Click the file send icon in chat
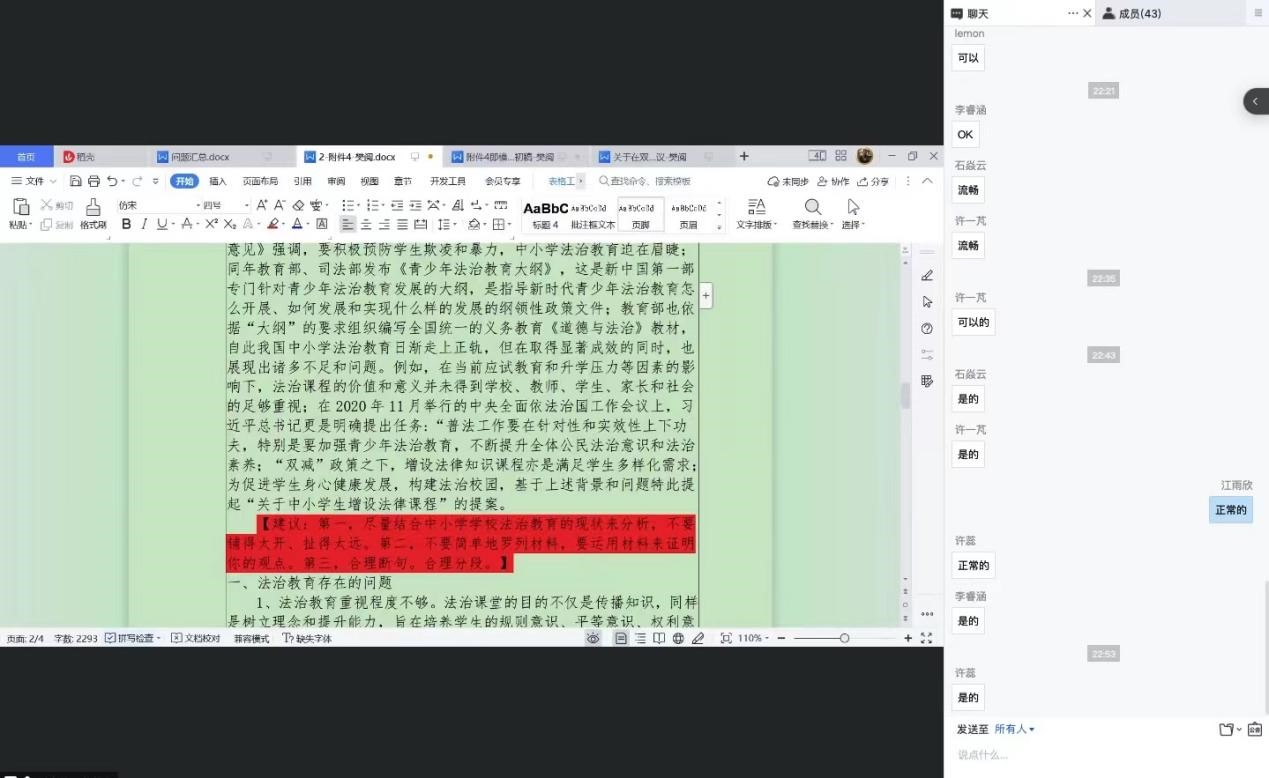This screenshot has height=778, width=1269. pyautogui.click(x=1226, y=729)
